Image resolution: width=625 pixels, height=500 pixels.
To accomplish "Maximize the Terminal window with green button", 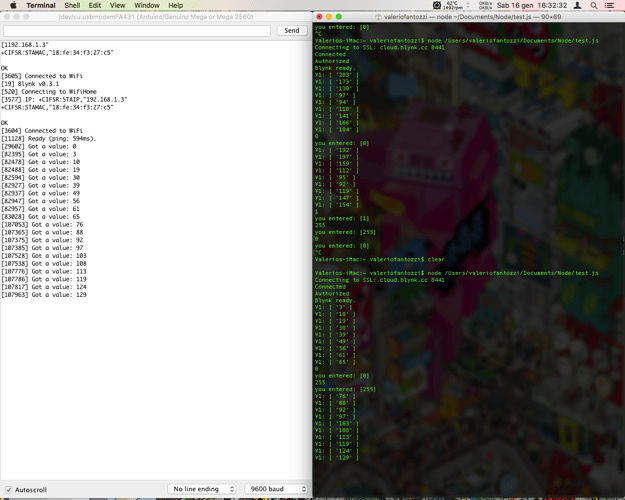I will coord(339,17).
